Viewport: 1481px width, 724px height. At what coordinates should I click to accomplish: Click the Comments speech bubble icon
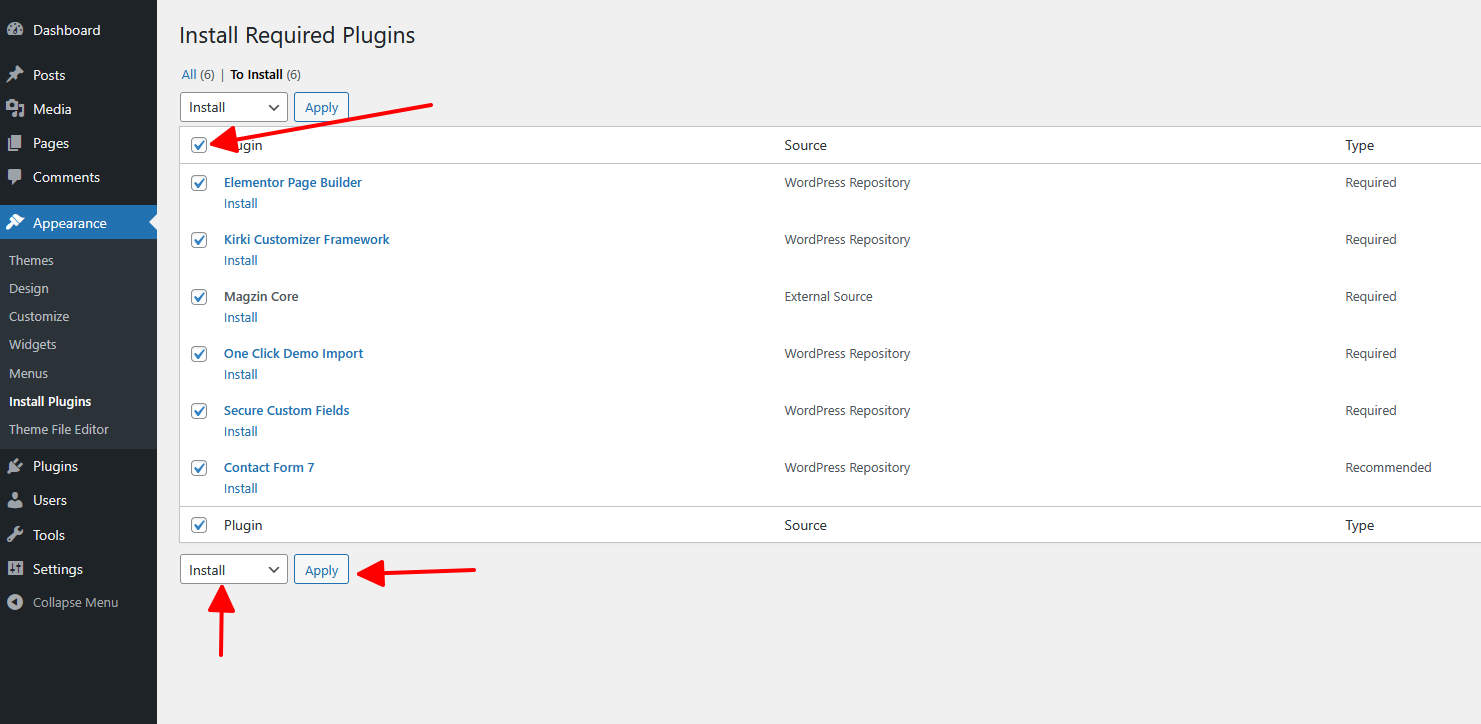(x=15, y=177)
